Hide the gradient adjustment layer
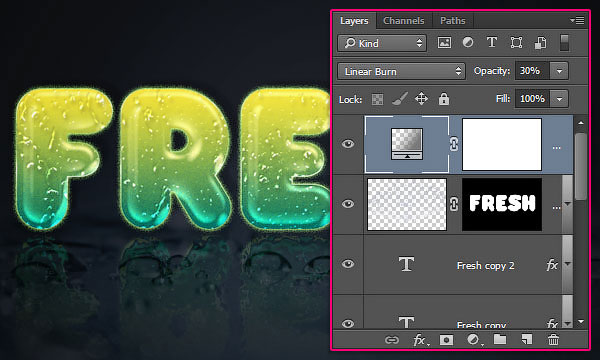 pos(348,144)
